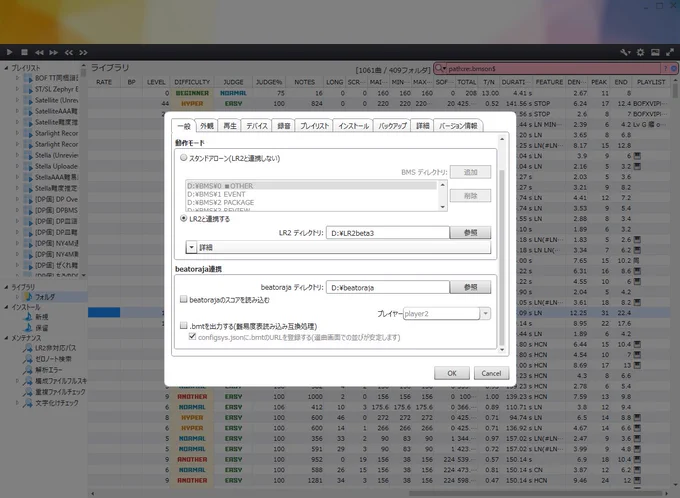Switch to the 再生 tab
680x498 pixels.
click(x=229, y=125)
